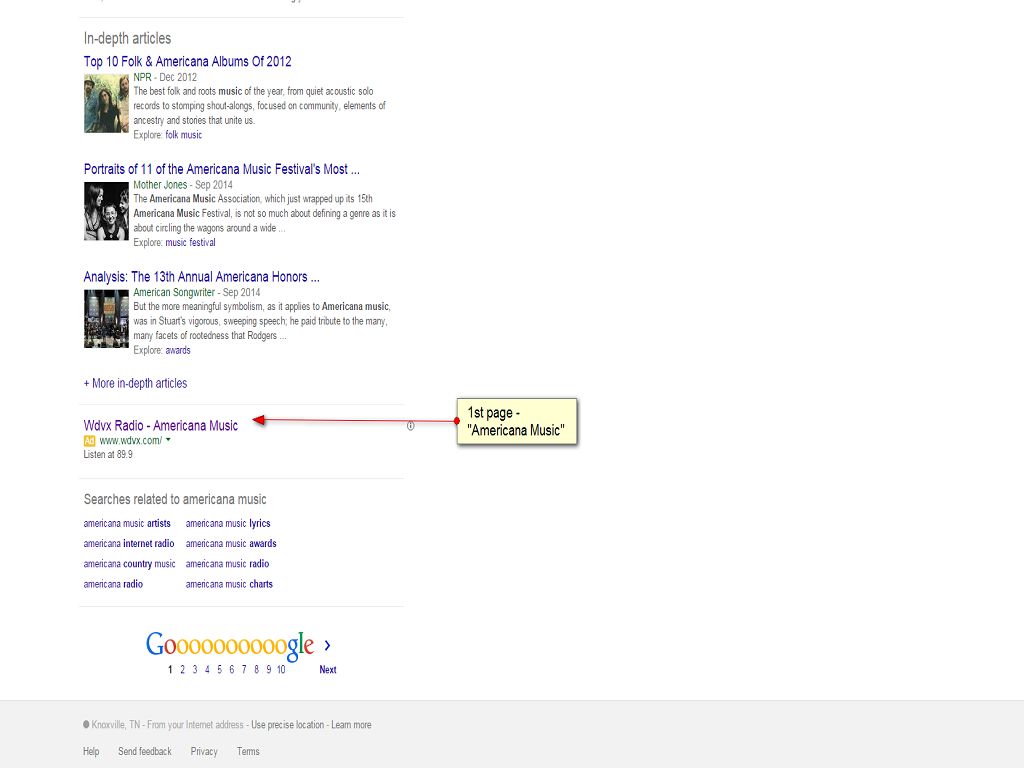Go to results page 6
This screenshot has height=768, width=1024.
(x=231, y=669)
